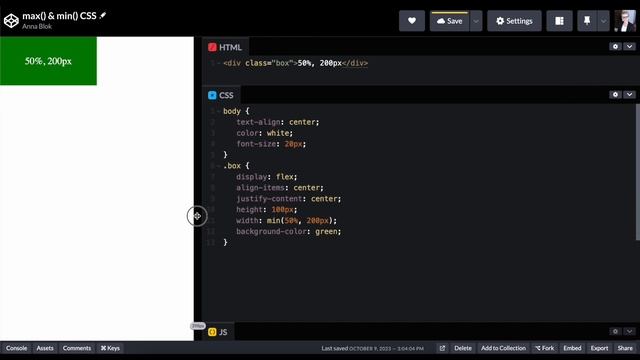Click the justify-content: center line
Screen dimensions: 640x360
pyautogui.click(x=289, y=199)
